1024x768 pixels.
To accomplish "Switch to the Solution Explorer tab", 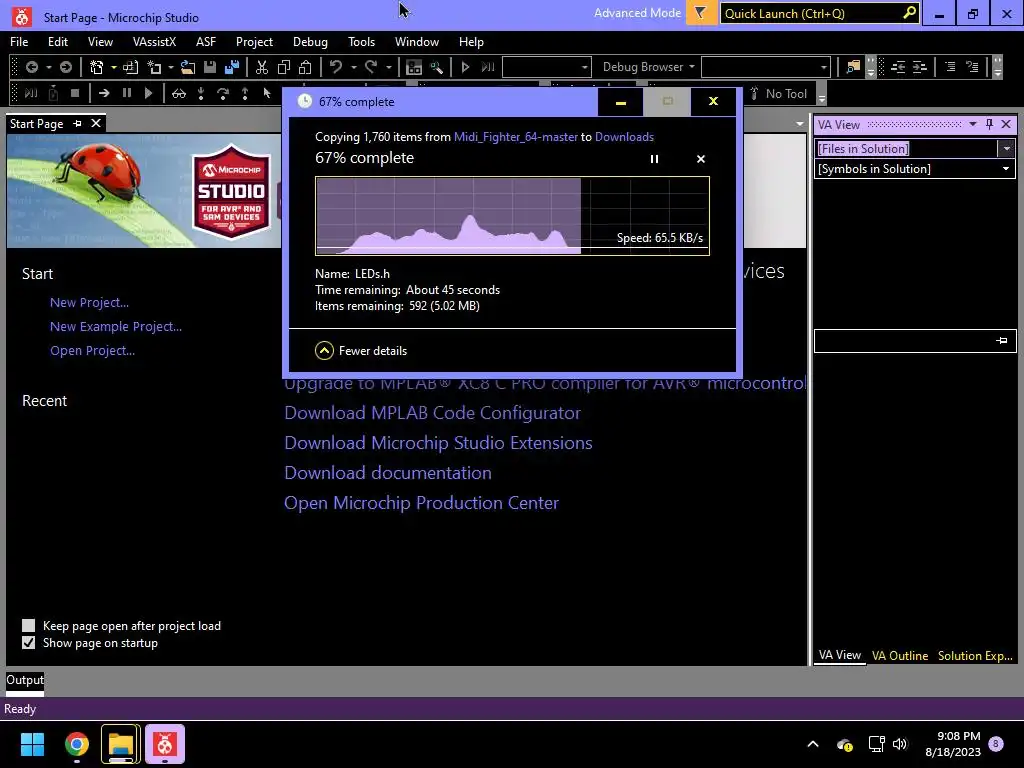I will click(975, 656).
